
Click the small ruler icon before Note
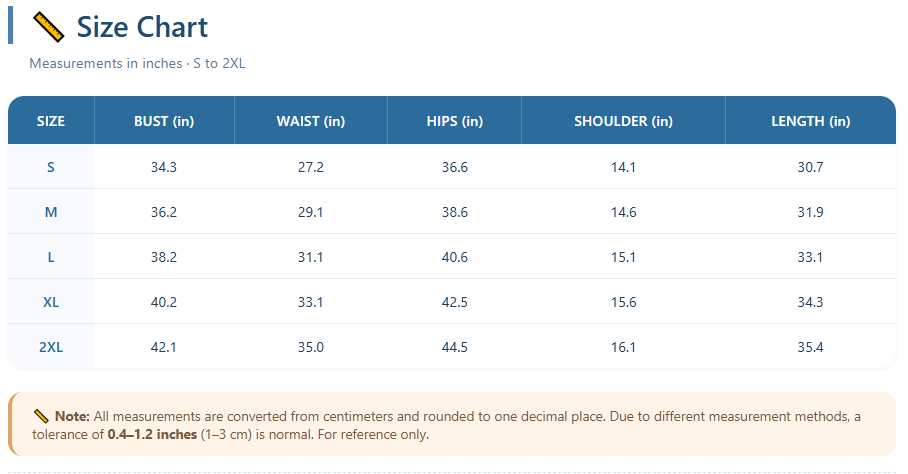point(41,416)
